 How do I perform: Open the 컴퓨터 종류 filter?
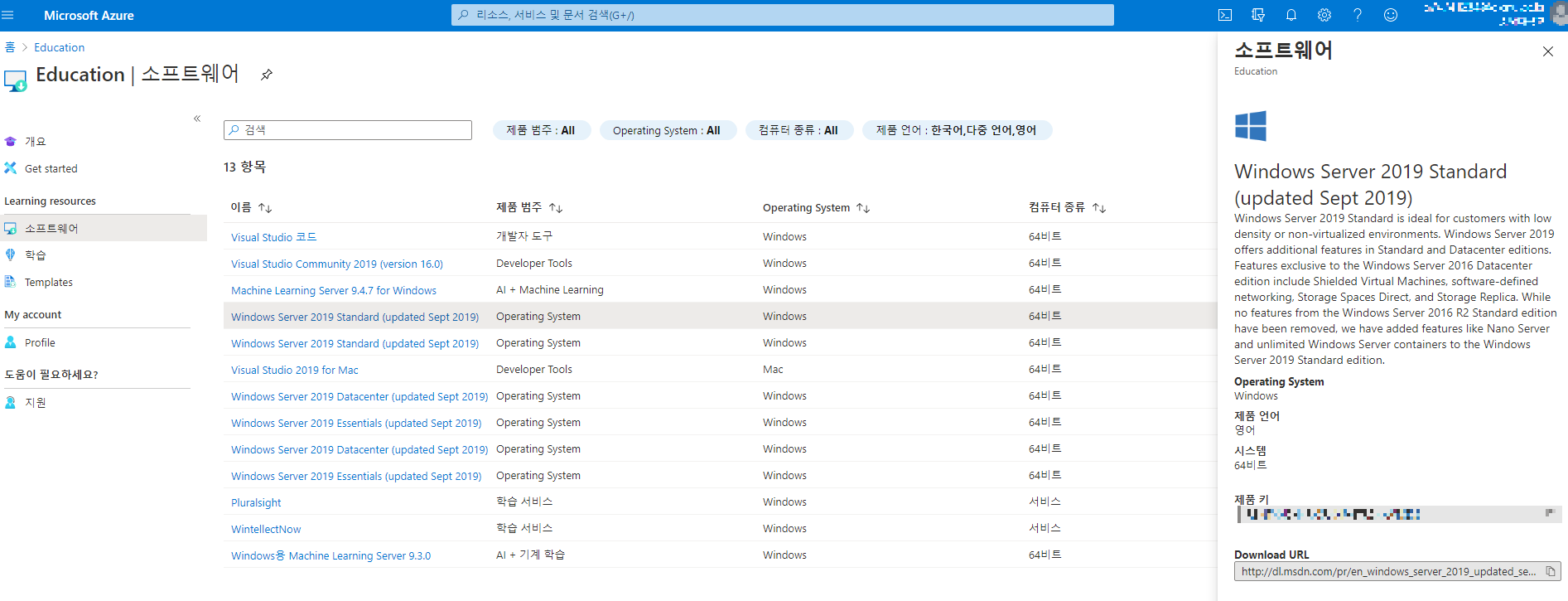click(799, 130)
